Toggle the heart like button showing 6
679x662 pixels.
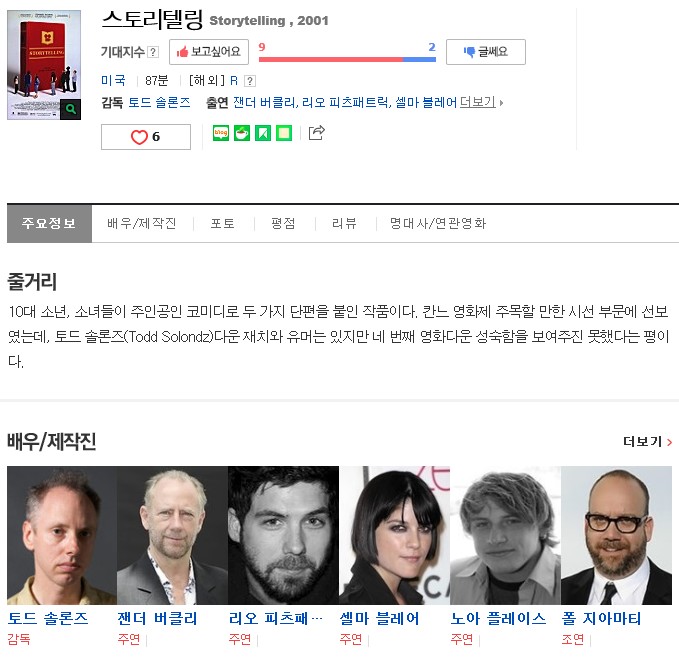point(146,137)
